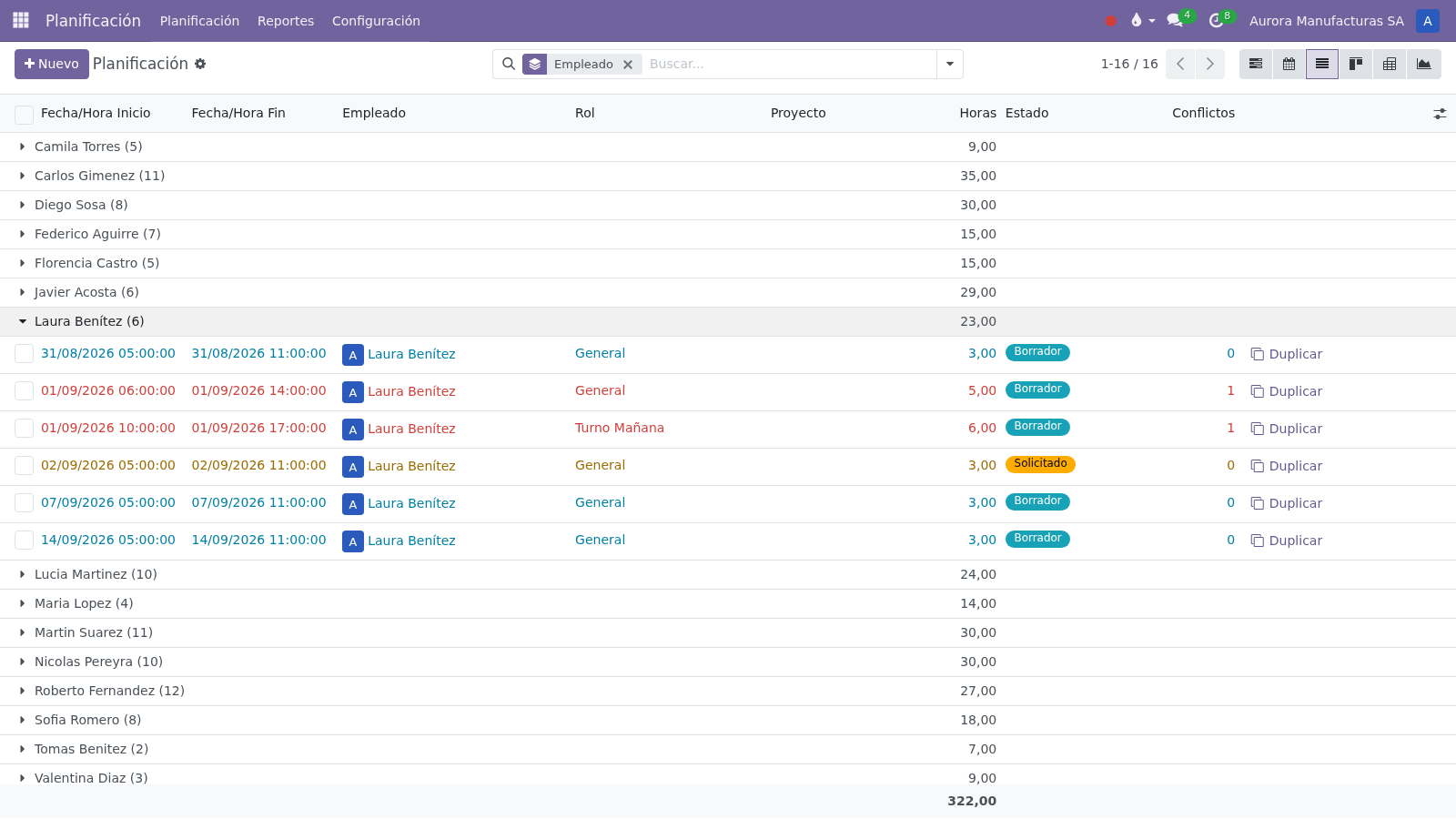Screen dimensions: 1456x819
Task: Open the activities clock icon
Action: (1216, 20)
